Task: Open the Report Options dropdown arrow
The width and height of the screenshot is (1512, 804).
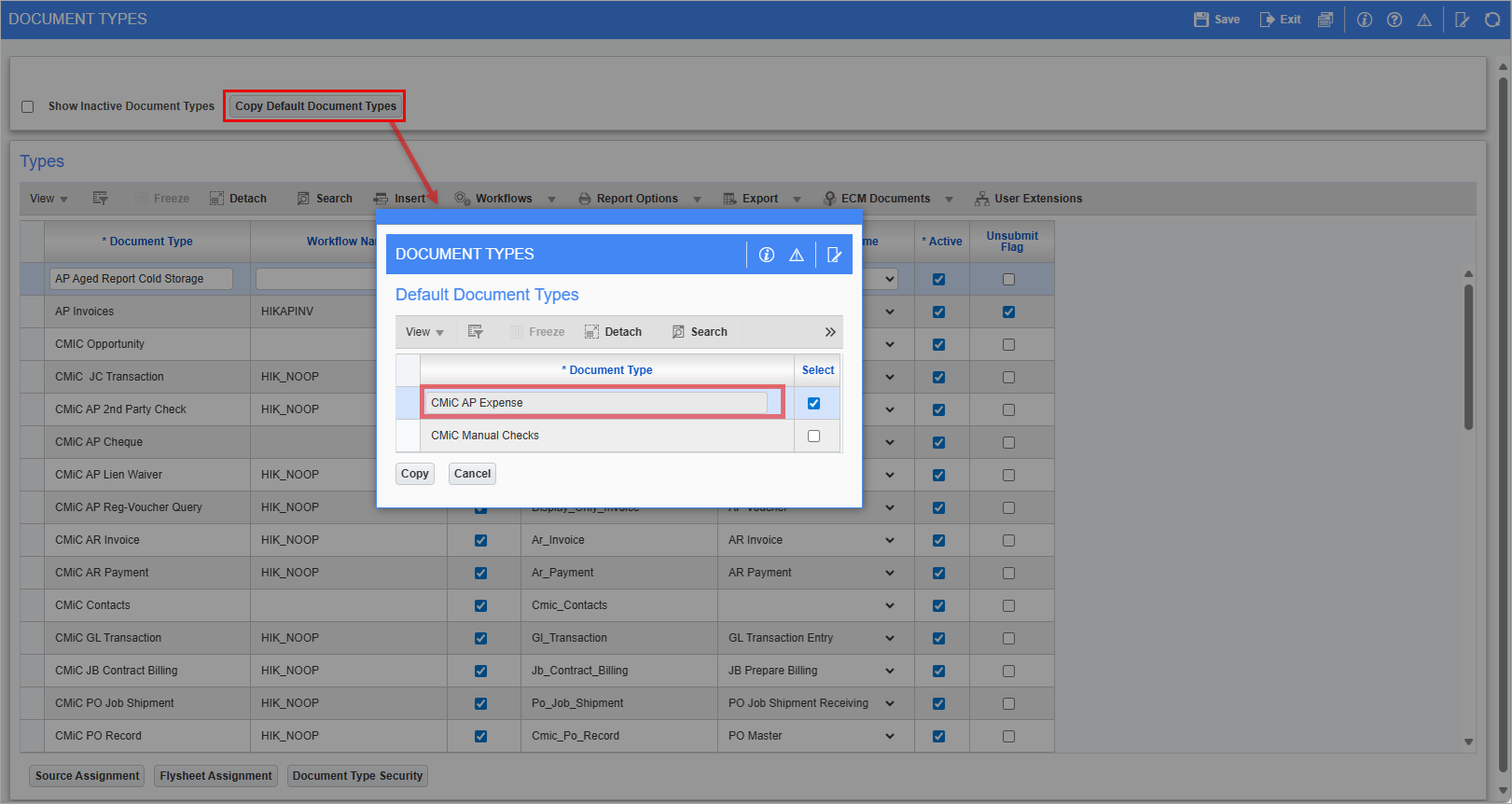Action: pyautogui.click(x=697, y=200)
